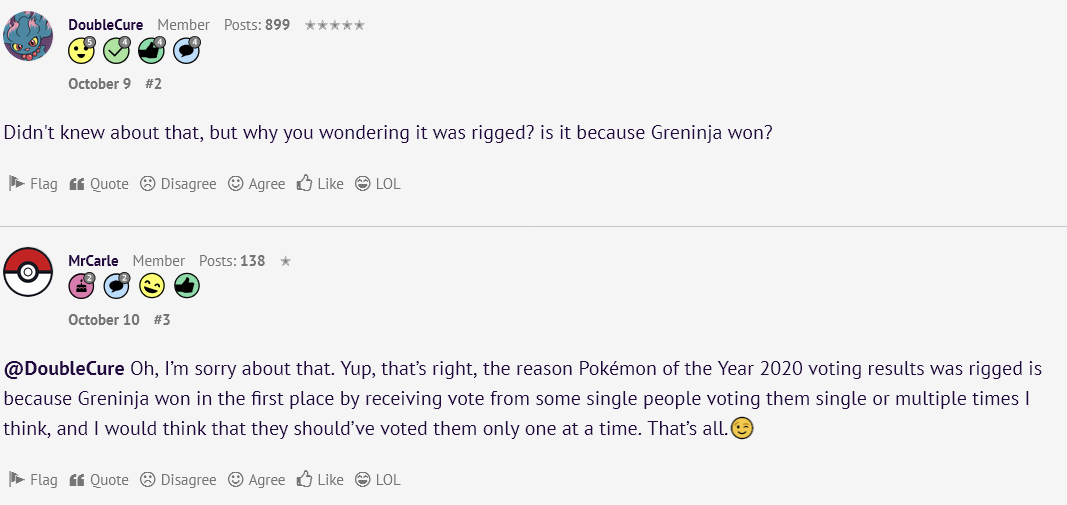This screenshot has height=505, width=1067.
Task: Click MrCarle's green thumbs-up badge
Action: (186, 287)
